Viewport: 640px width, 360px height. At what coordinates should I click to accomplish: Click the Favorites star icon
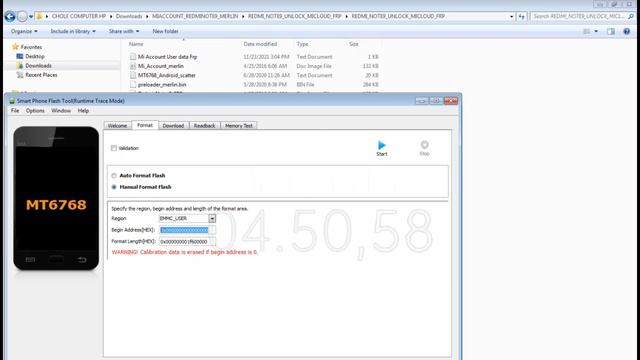click(16, 47)
